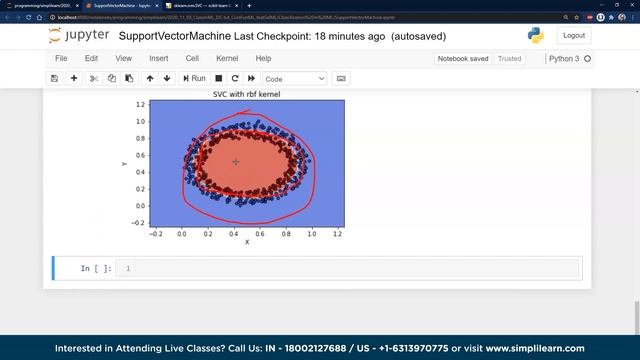Interrupt the kernel with the stop square
The width and height of the screenshot is (640, 360).
(219, 78)
